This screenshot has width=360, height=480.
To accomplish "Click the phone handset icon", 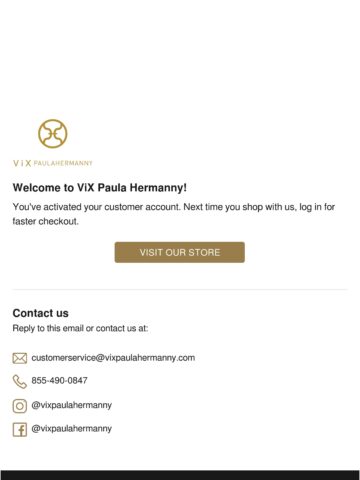I will tap(20, 382).
